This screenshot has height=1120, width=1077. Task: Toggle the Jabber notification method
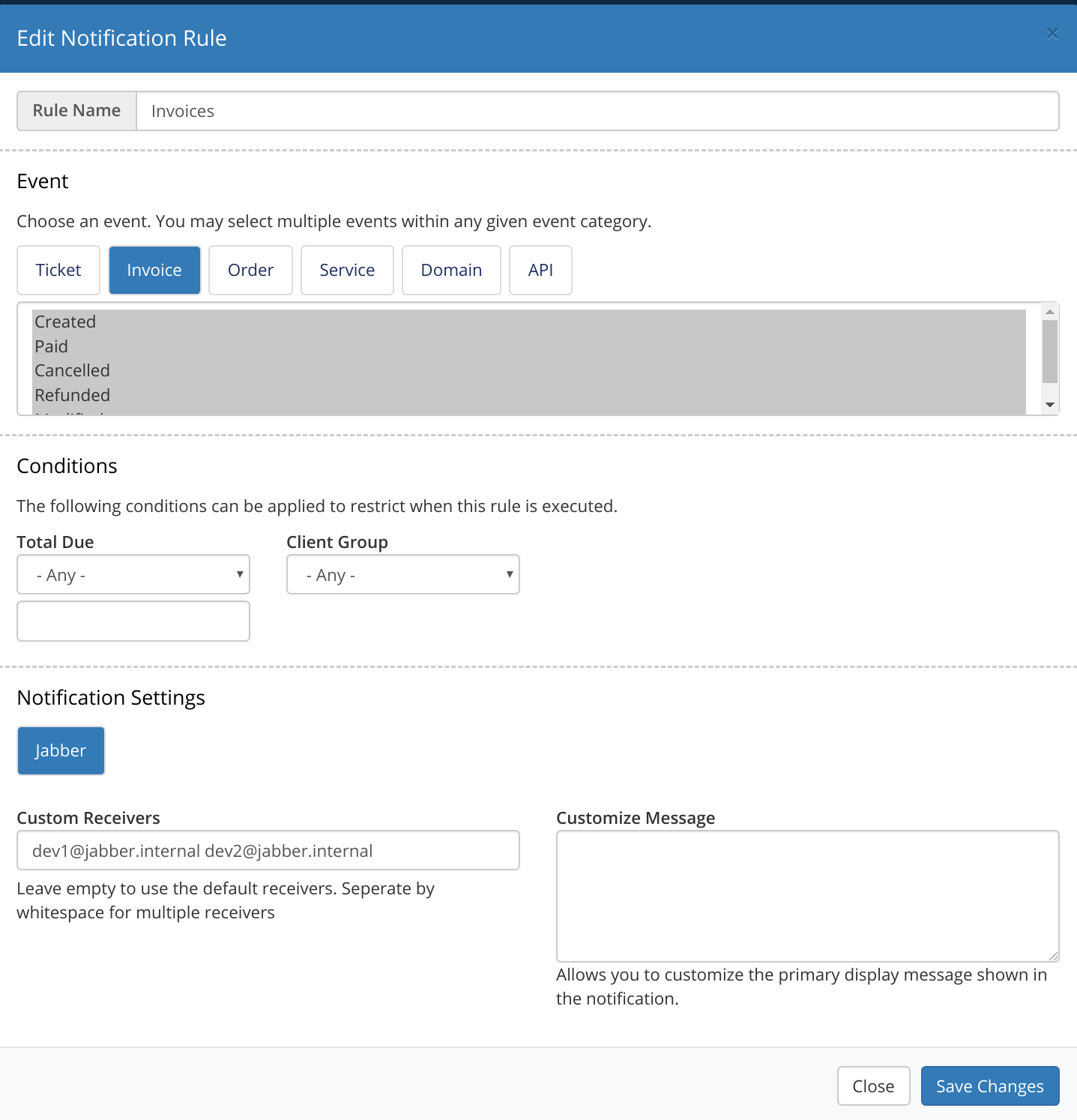pyautogui.click(x=61, y=750)
